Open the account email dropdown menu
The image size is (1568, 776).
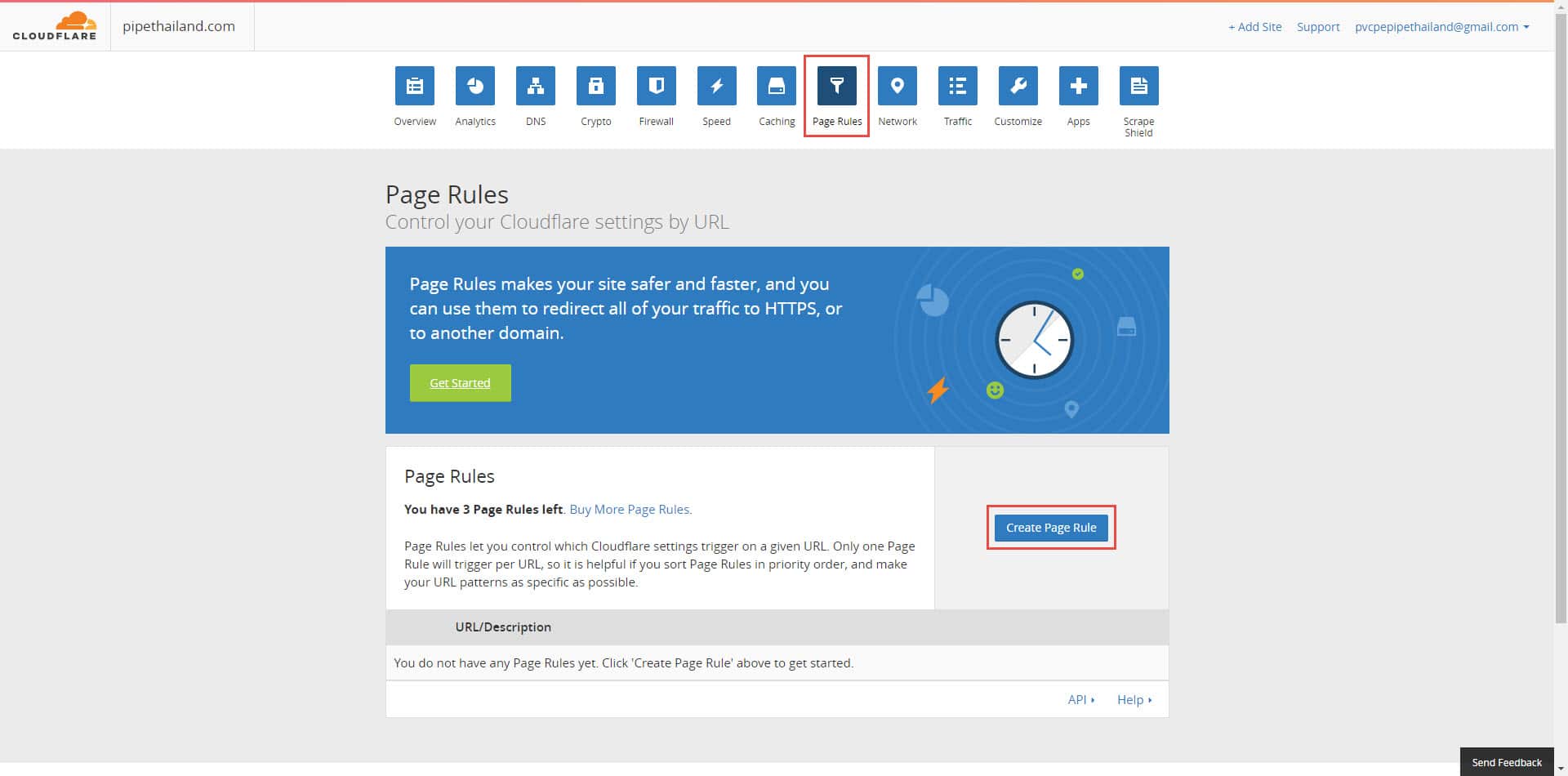tap(1442, 27)
